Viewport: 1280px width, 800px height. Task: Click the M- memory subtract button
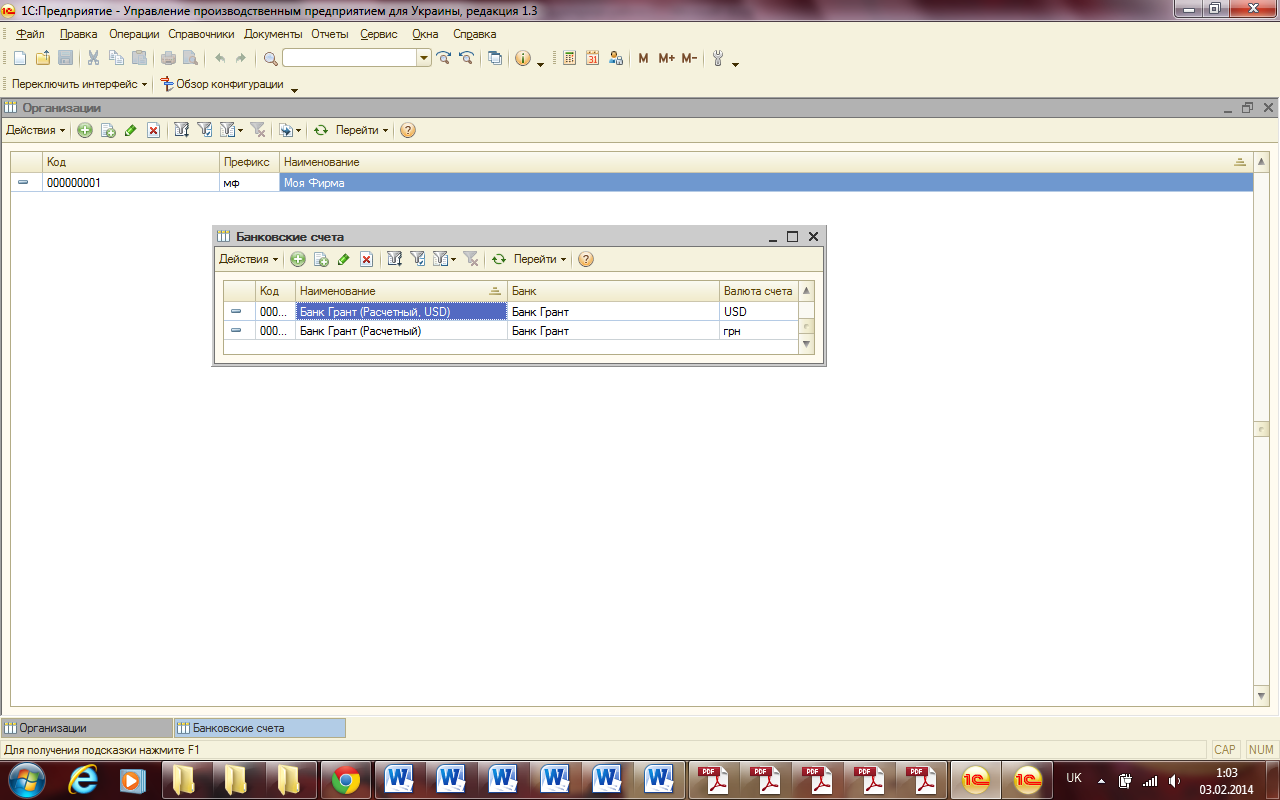pyautogui.click(x=689, y=58)
